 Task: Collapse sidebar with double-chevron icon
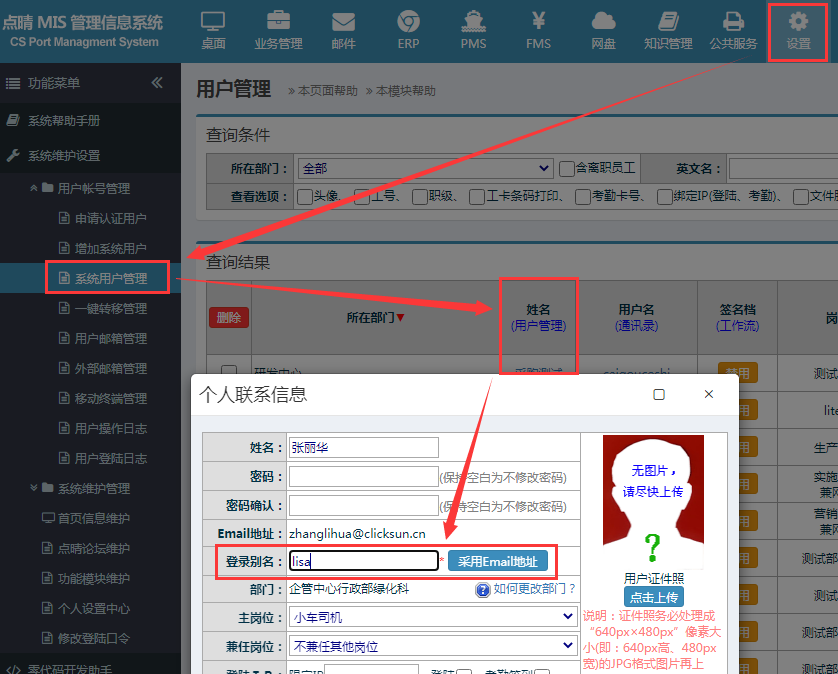(157, 82)
